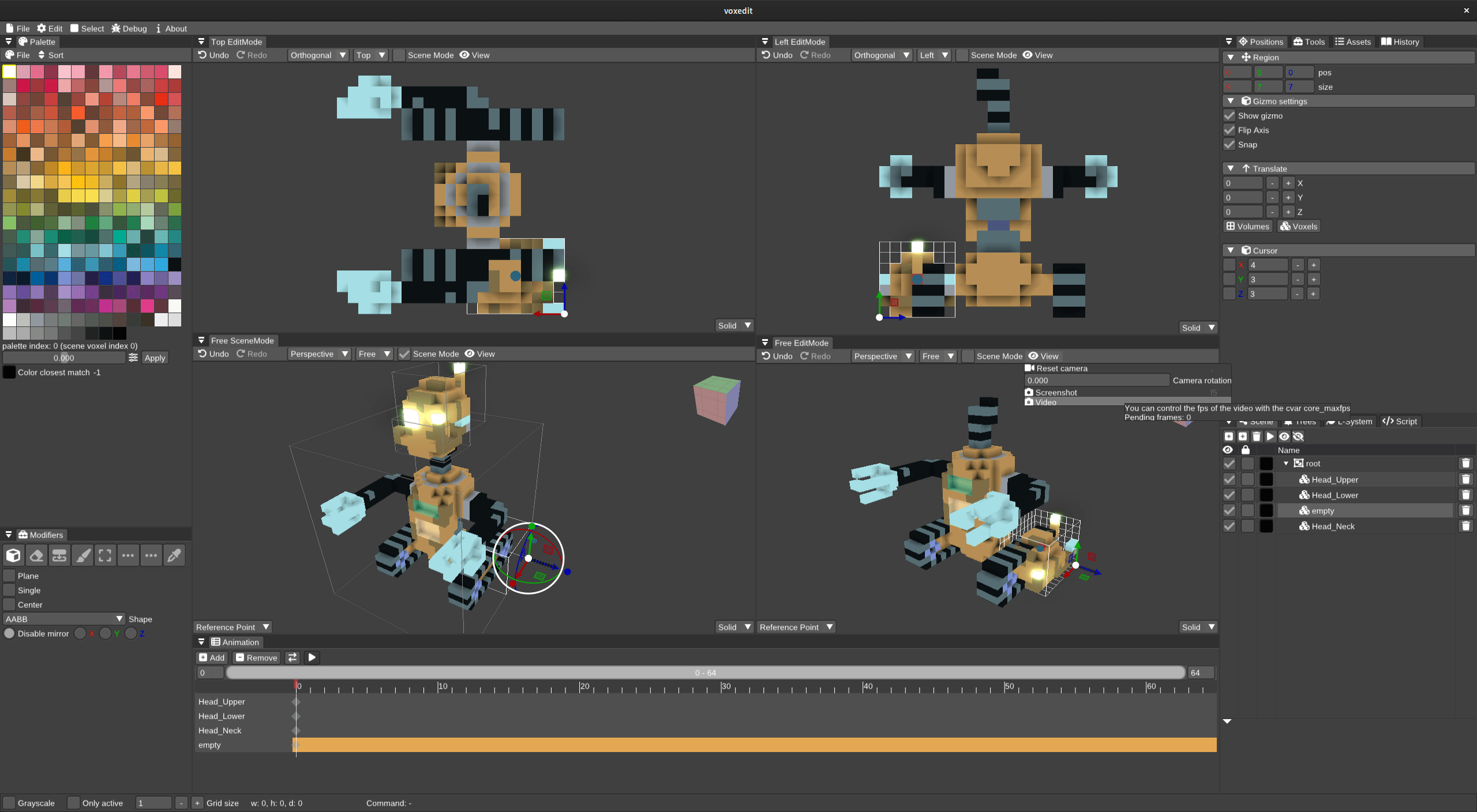Pick the color picker eyedropper tool
Viewport: 1477px width, 812px height.
click(x=174, y=555)
